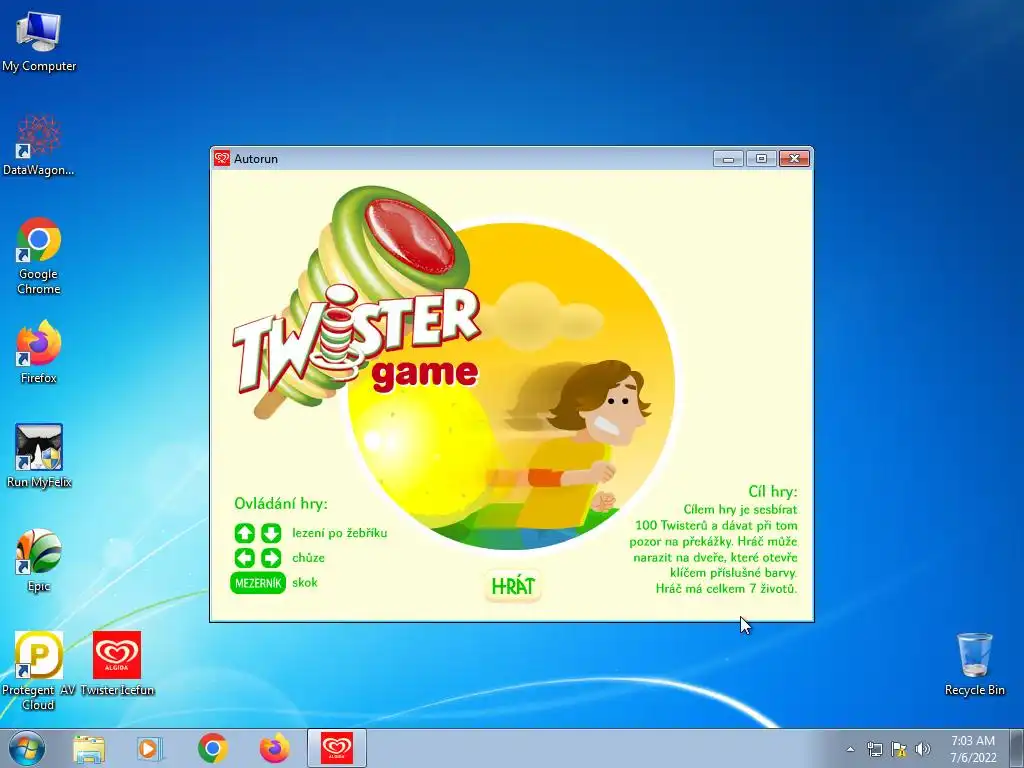Click the green MEZERNÍK spacebar key

(x=258, y=583)
